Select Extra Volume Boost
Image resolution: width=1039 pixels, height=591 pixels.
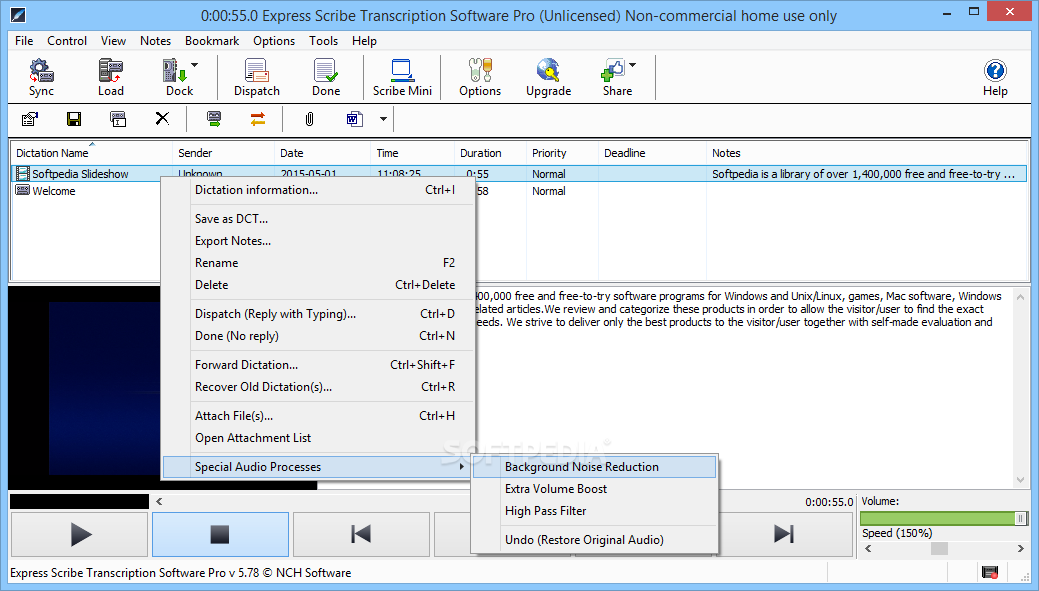(594, 488)
